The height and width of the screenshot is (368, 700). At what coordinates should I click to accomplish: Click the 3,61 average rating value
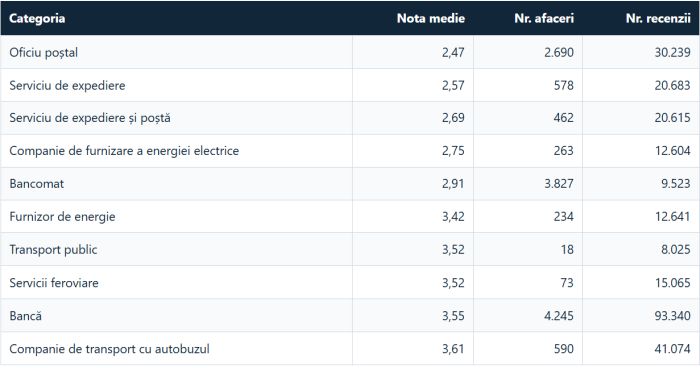(x=453, y=349)
